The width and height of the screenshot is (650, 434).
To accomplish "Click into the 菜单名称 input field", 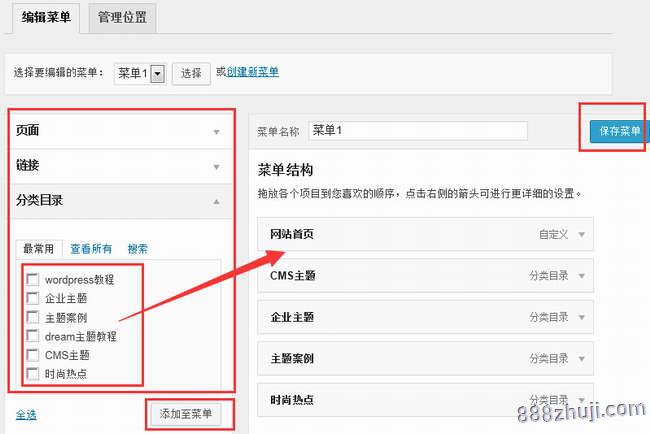I will tap(418, 131).
